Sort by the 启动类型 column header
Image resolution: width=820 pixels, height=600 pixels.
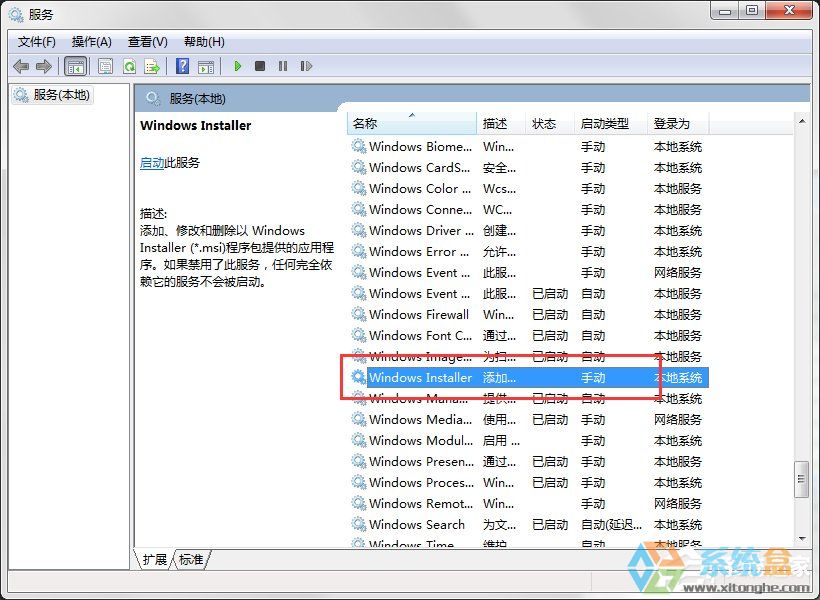(611, 123)
